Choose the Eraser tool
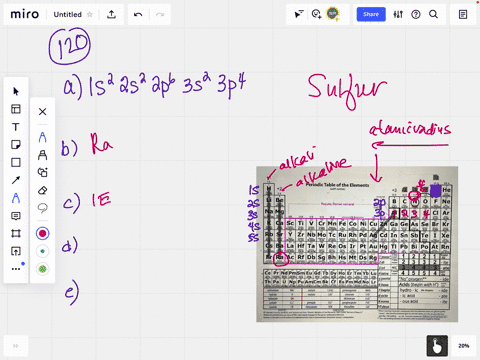 point(42,190)
